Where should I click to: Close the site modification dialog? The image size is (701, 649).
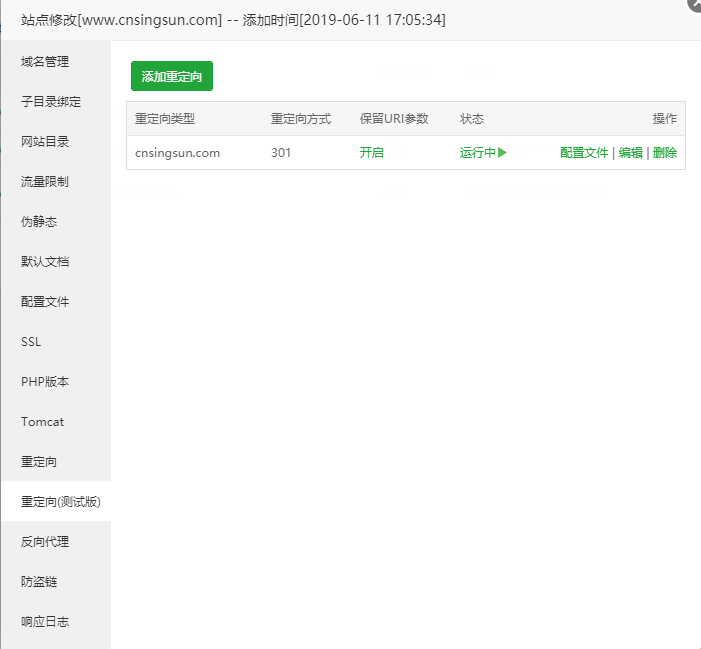[x=695, y=3]
